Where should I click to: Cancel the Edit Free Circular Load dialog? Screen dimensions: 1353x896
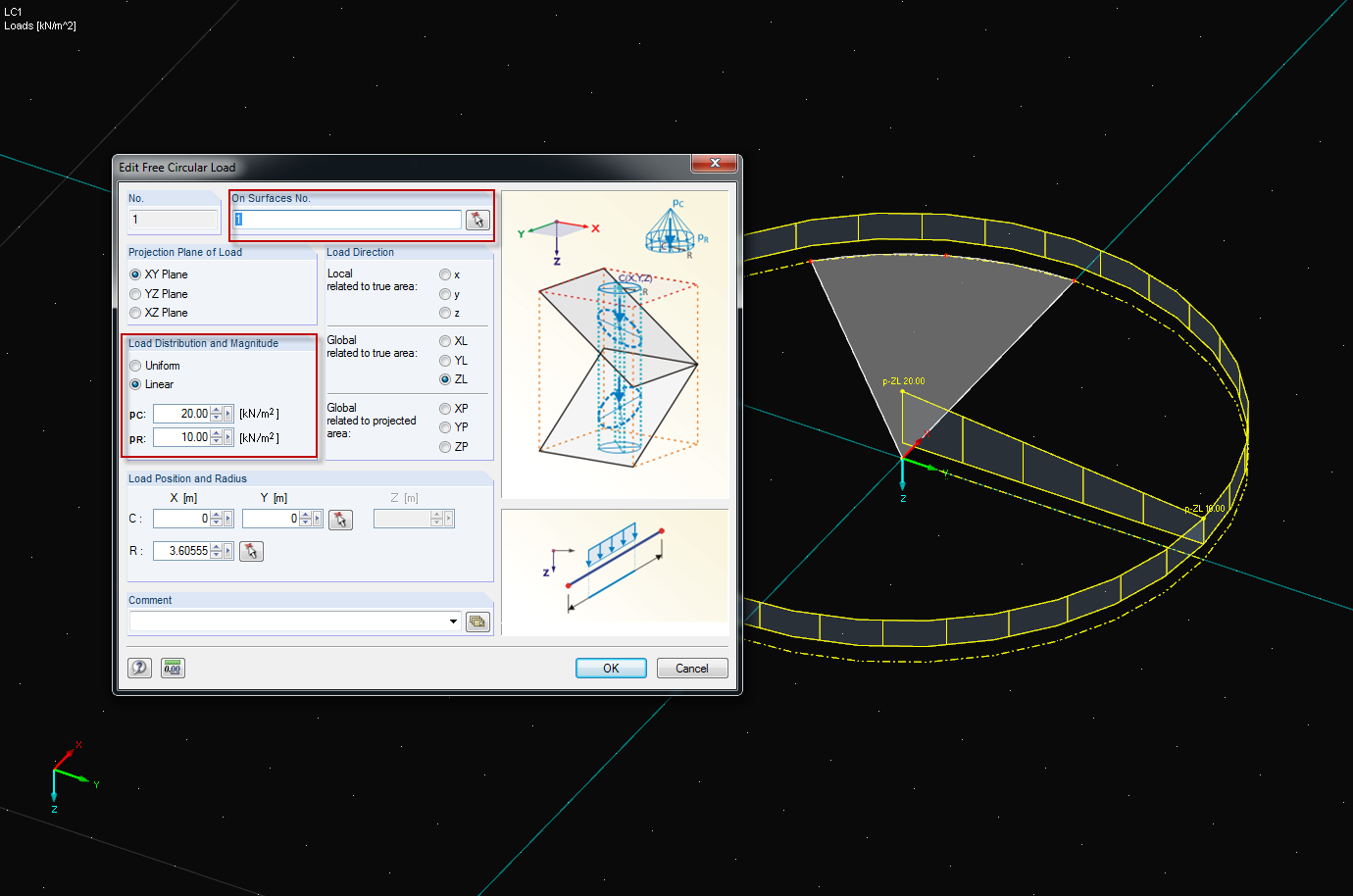(x=692, y=668)
